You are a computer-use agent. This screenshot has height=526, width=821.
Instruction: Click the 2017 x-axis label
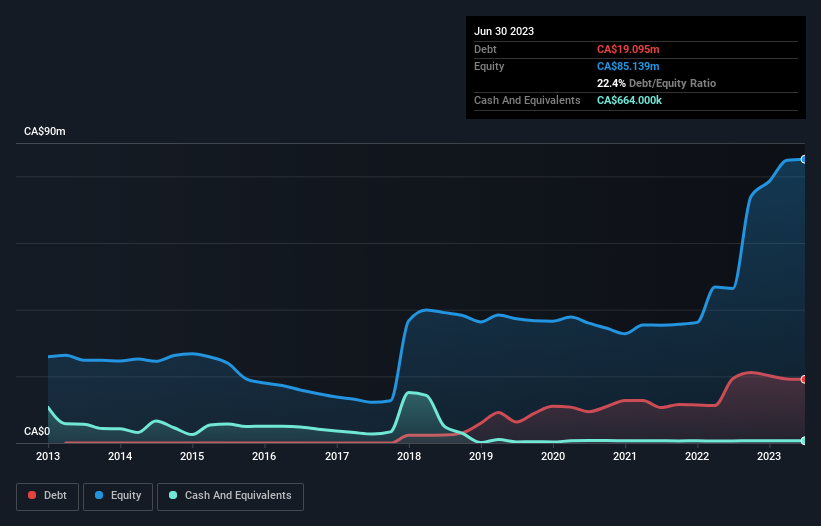click(337, 456)
